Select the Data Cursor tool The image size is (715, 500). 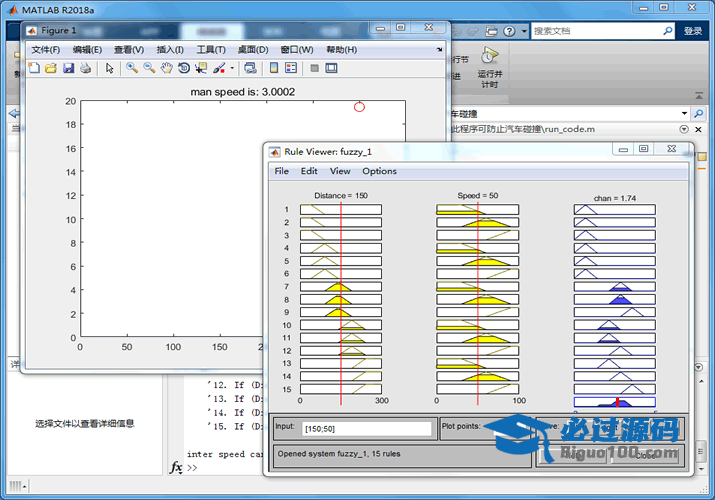[x=201, y=68]
